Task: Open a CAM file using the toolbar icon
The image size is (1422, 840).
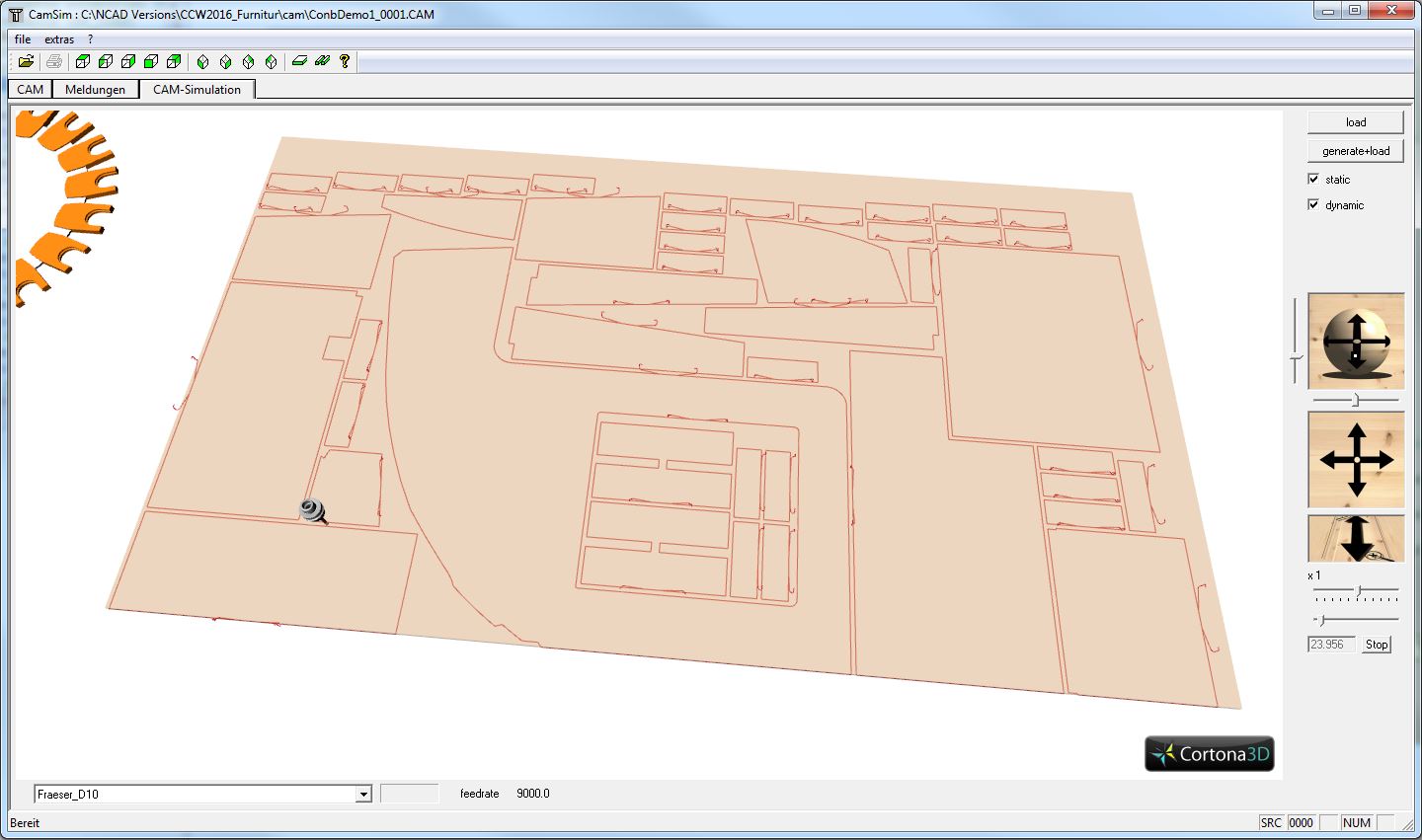Action: 27,60
